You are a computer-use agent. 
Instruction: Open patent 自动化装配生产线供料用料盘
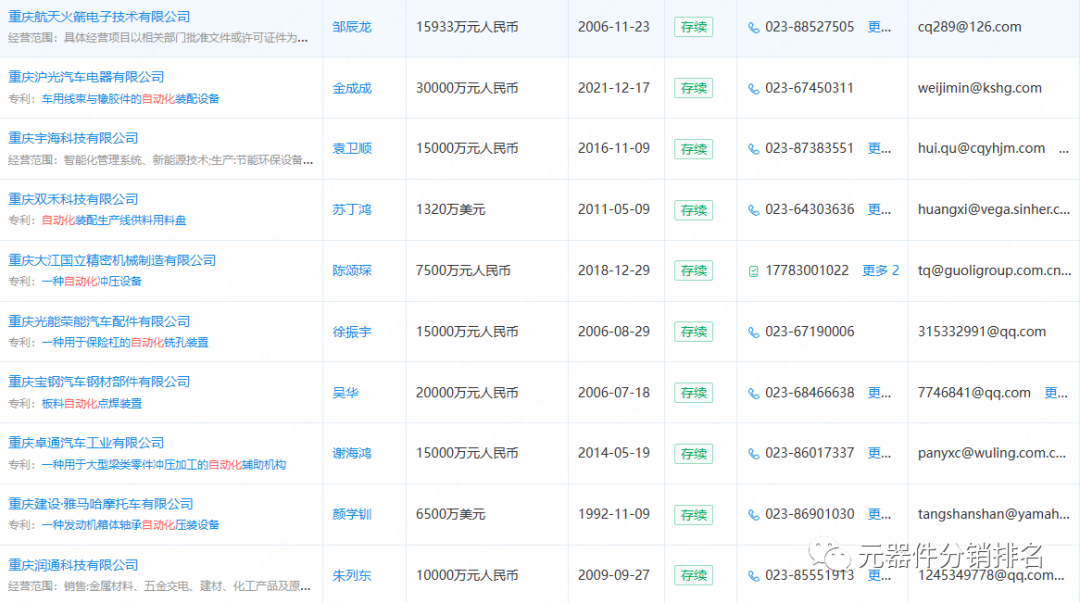pos(114,220)
